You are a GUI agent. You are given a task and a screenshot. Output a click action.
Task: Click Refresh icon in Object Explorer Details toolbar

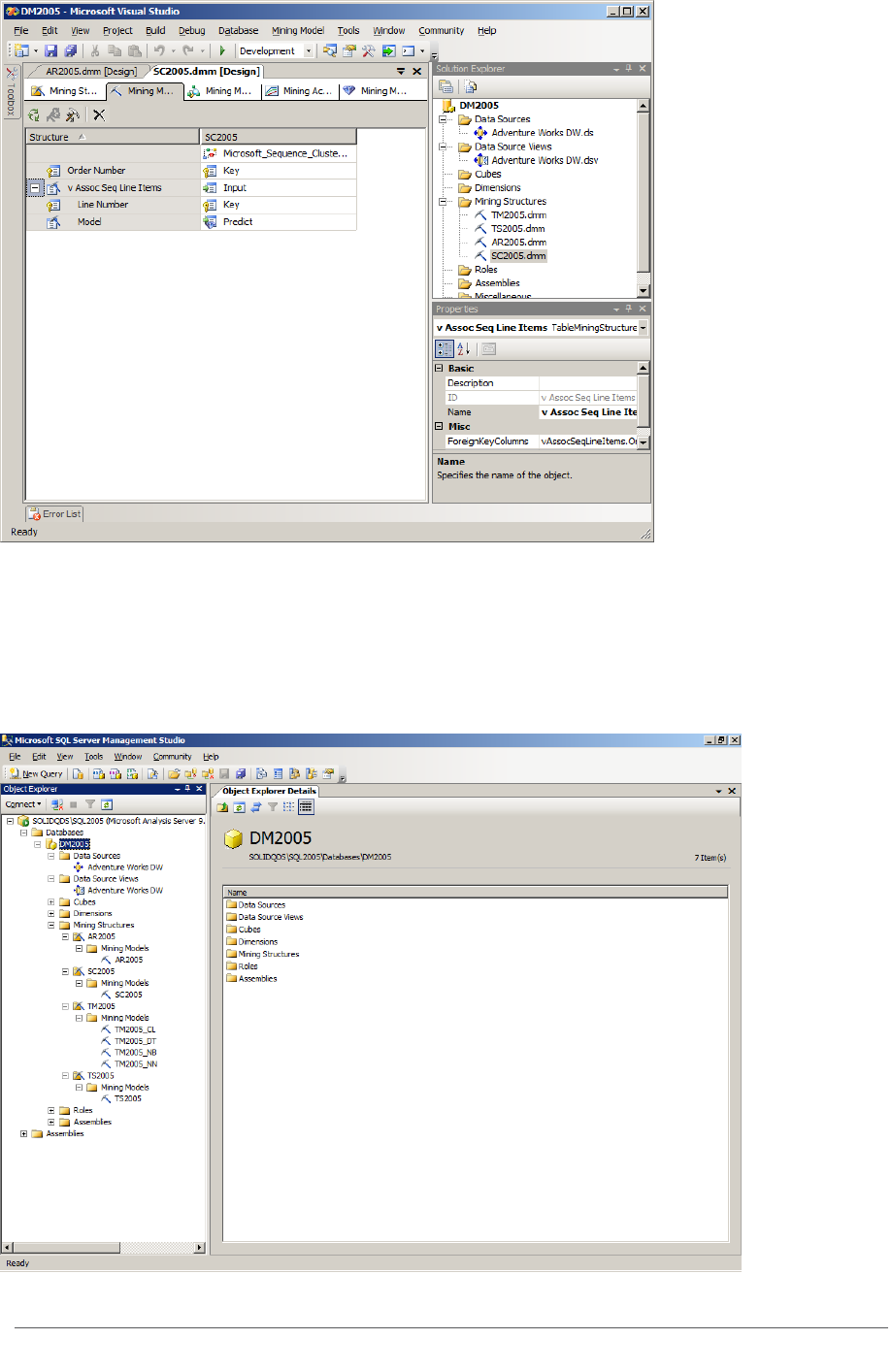[239, 806]
